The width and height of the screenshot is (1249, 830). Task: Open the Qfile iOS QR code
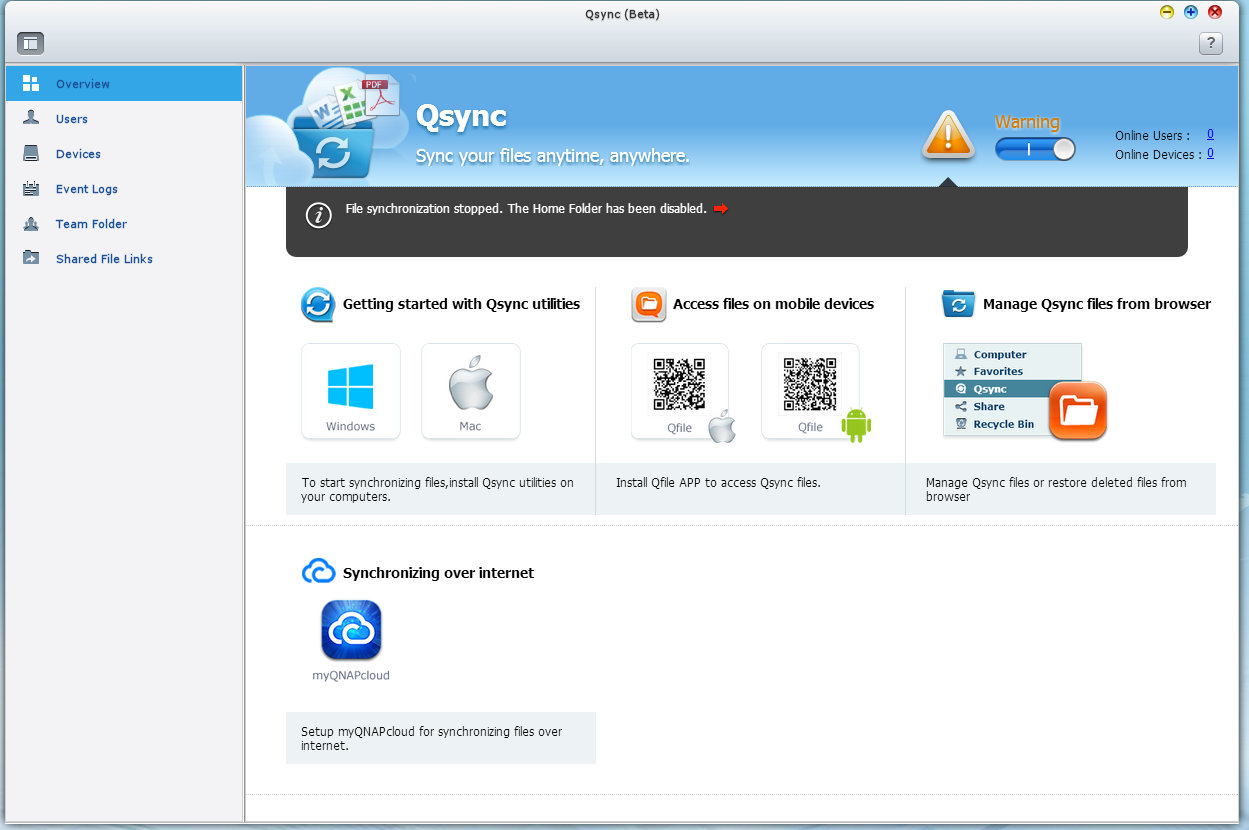coord(680,384)
